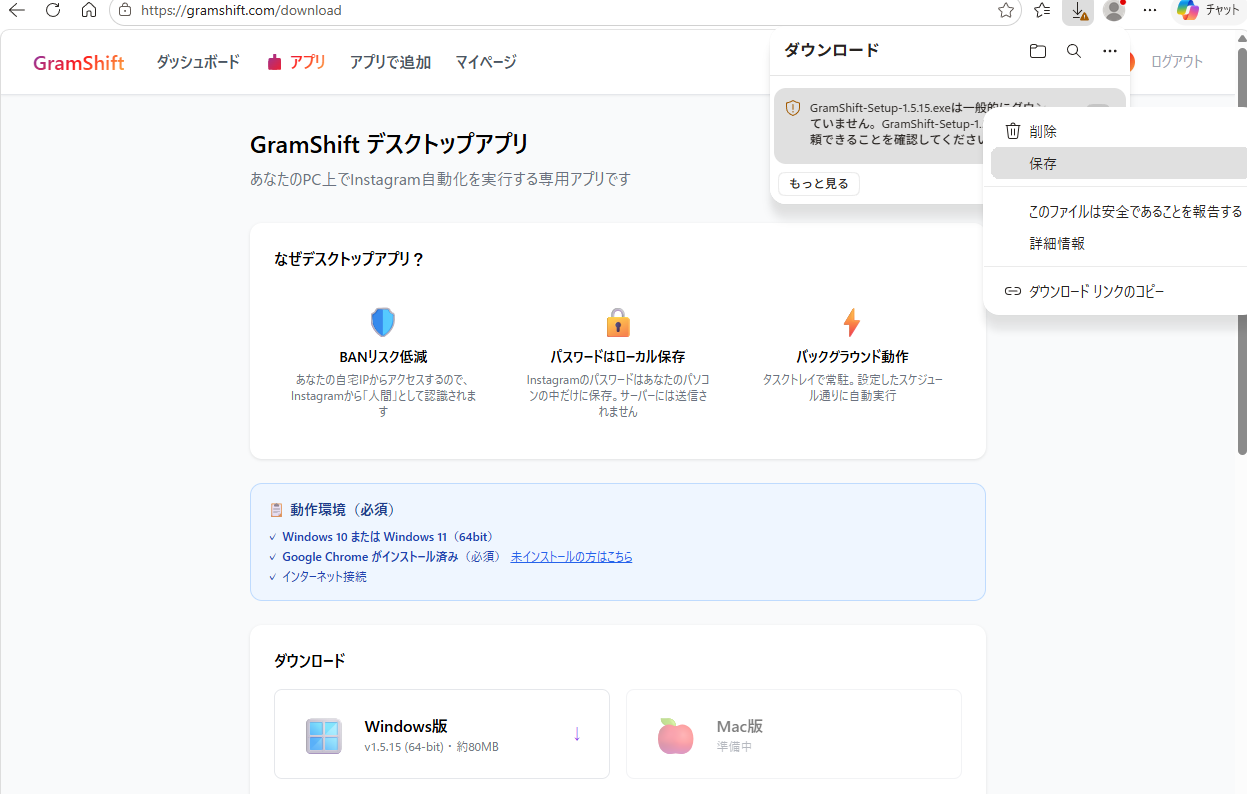The height and width of the screenshot is (794, 1247).
Task: Click the padlock パスワードはローカル保存 icon
Action: 618,322
